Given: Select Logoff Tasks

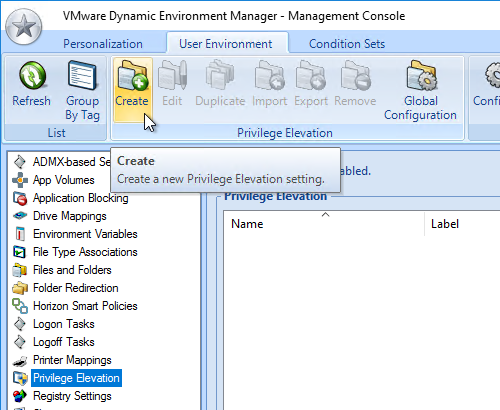Looking at the screenshot, I should pyautogui.click(x=64, y=342).
